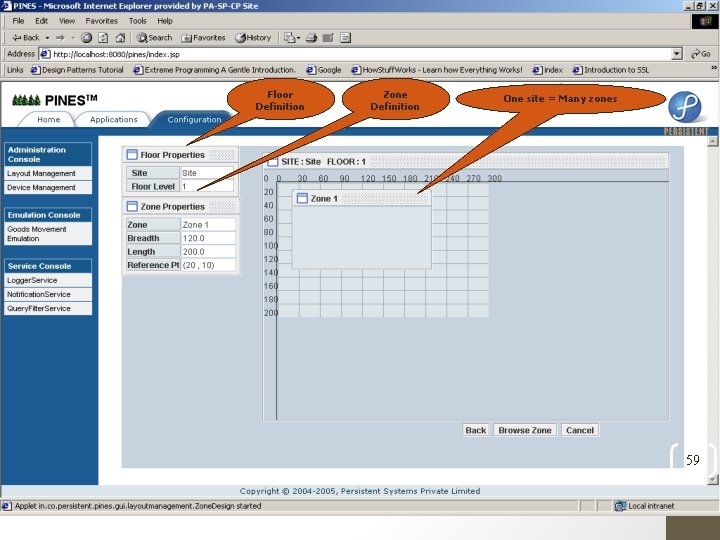Open the File menu
The image size is (720, 540).
18,21
